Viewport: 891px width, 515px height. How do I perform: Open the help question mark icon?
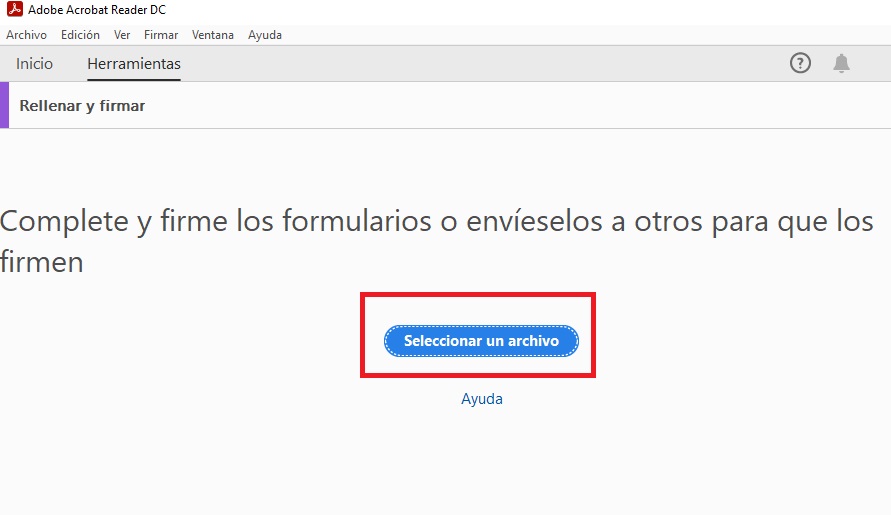(800, 63)
